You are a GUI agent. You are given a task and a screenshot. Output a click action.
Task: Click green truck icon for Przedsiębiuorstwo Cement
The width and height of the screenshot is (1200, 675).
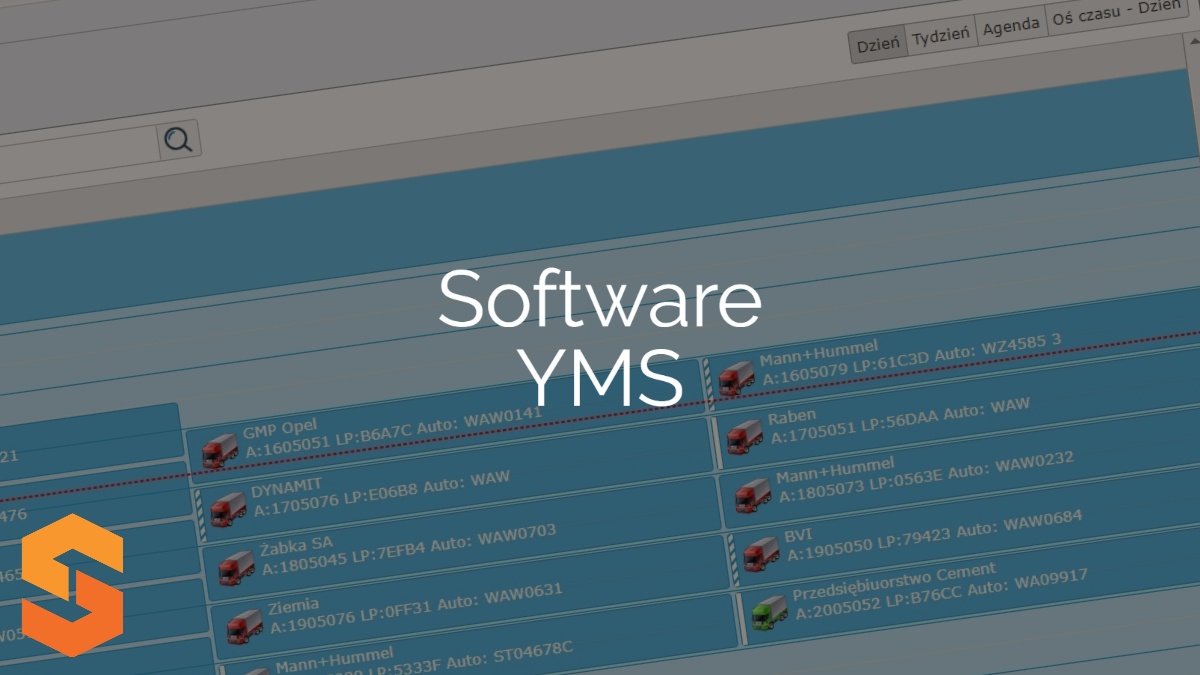click(769, 611)
